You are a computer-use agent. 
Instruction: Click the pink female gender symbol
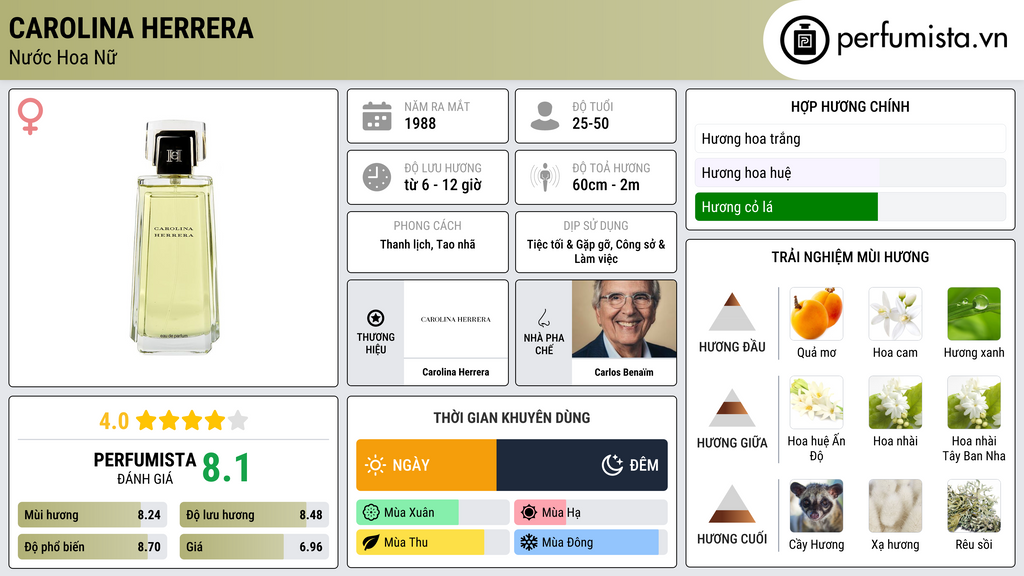pyautogui.click(x=30, y=116)
